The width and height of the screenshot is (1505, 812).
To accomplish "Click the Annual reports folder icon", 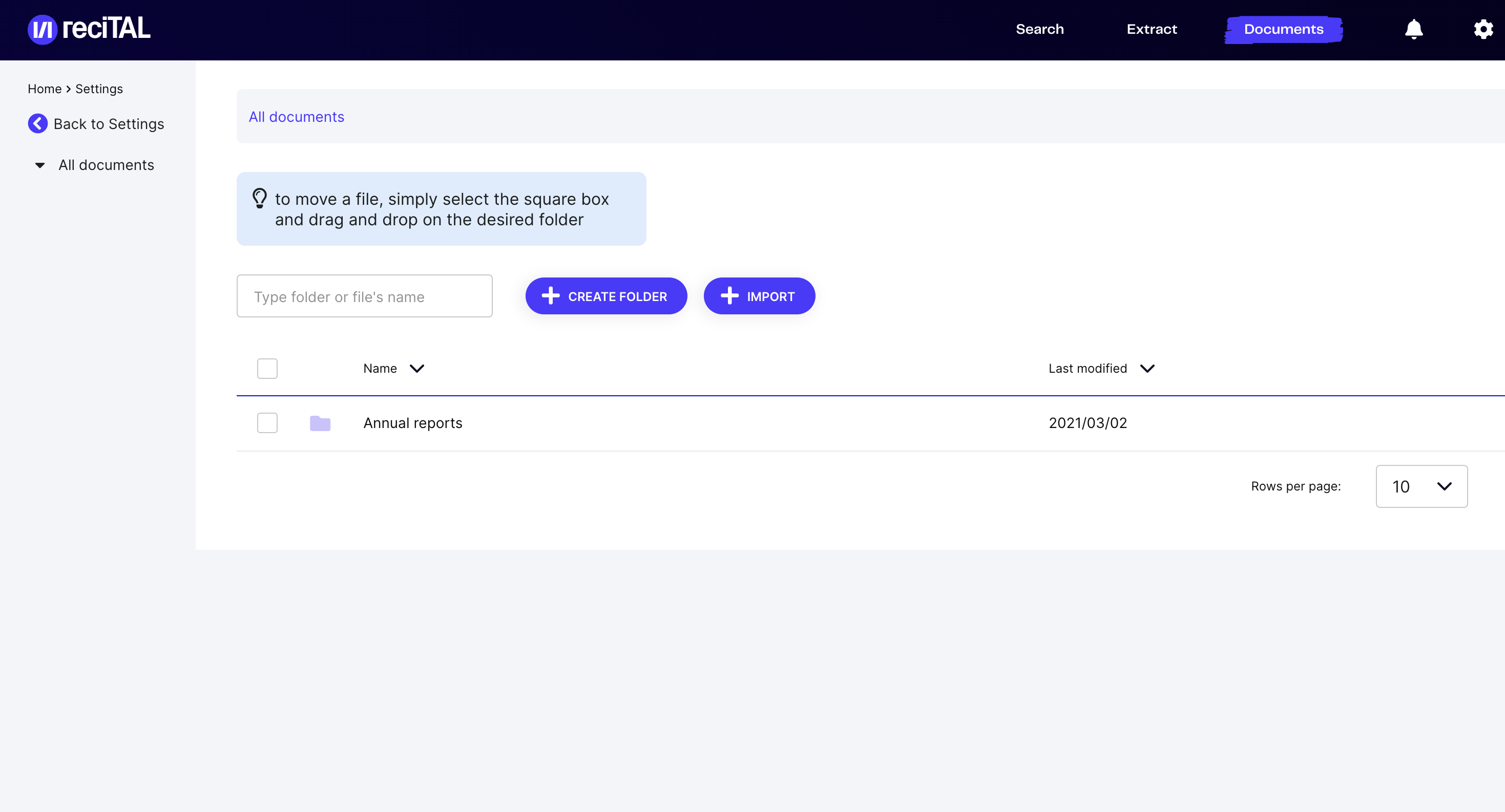I will pos(320,423).
